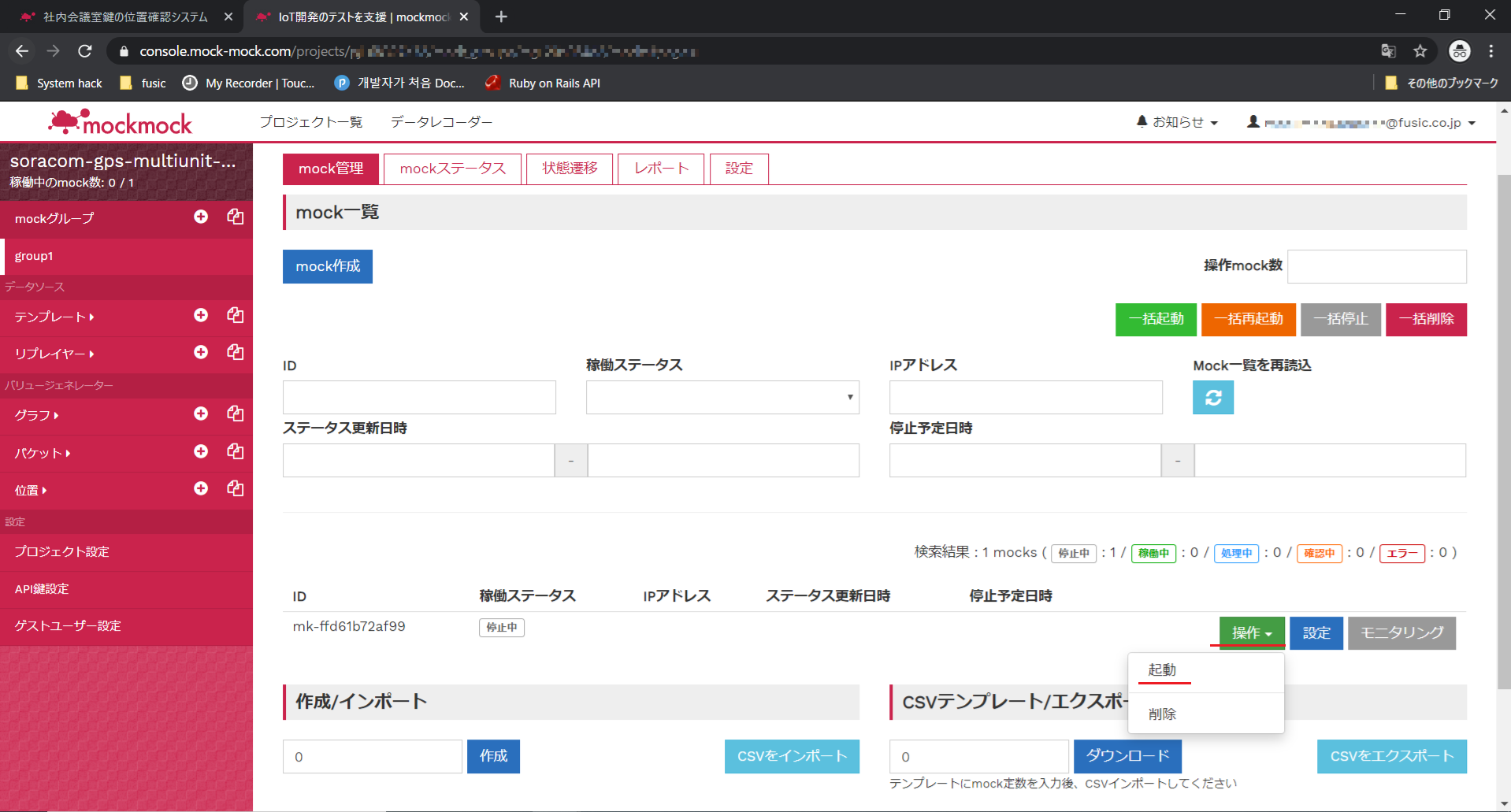Click the copy icon beside 位置
This screenshot has width=1511, height=812.
coord(235,488)
